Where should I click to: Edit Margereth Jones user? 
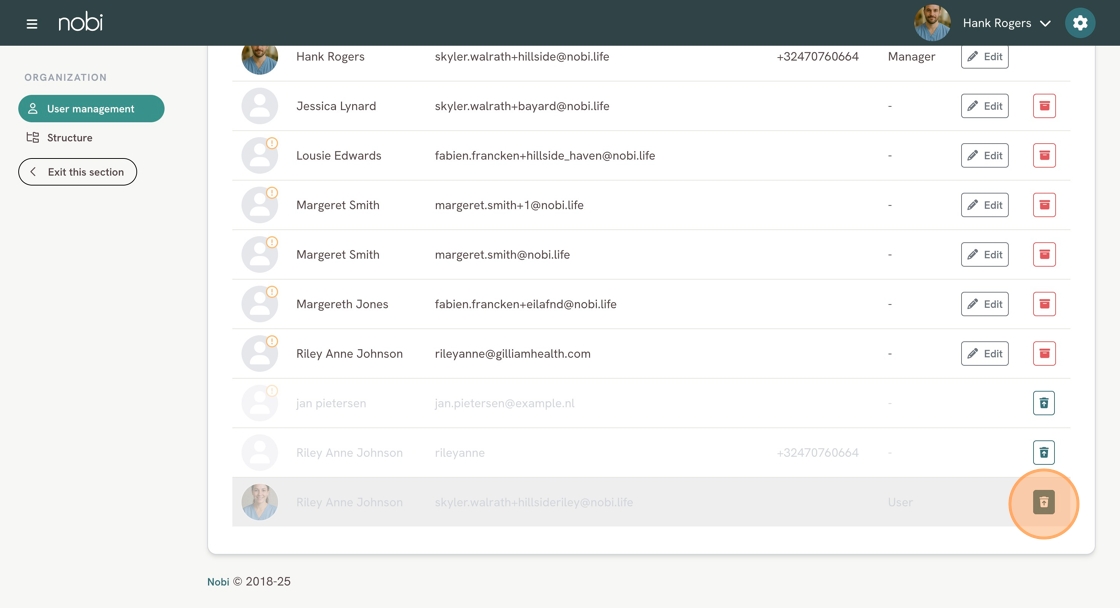click(984, 304)
